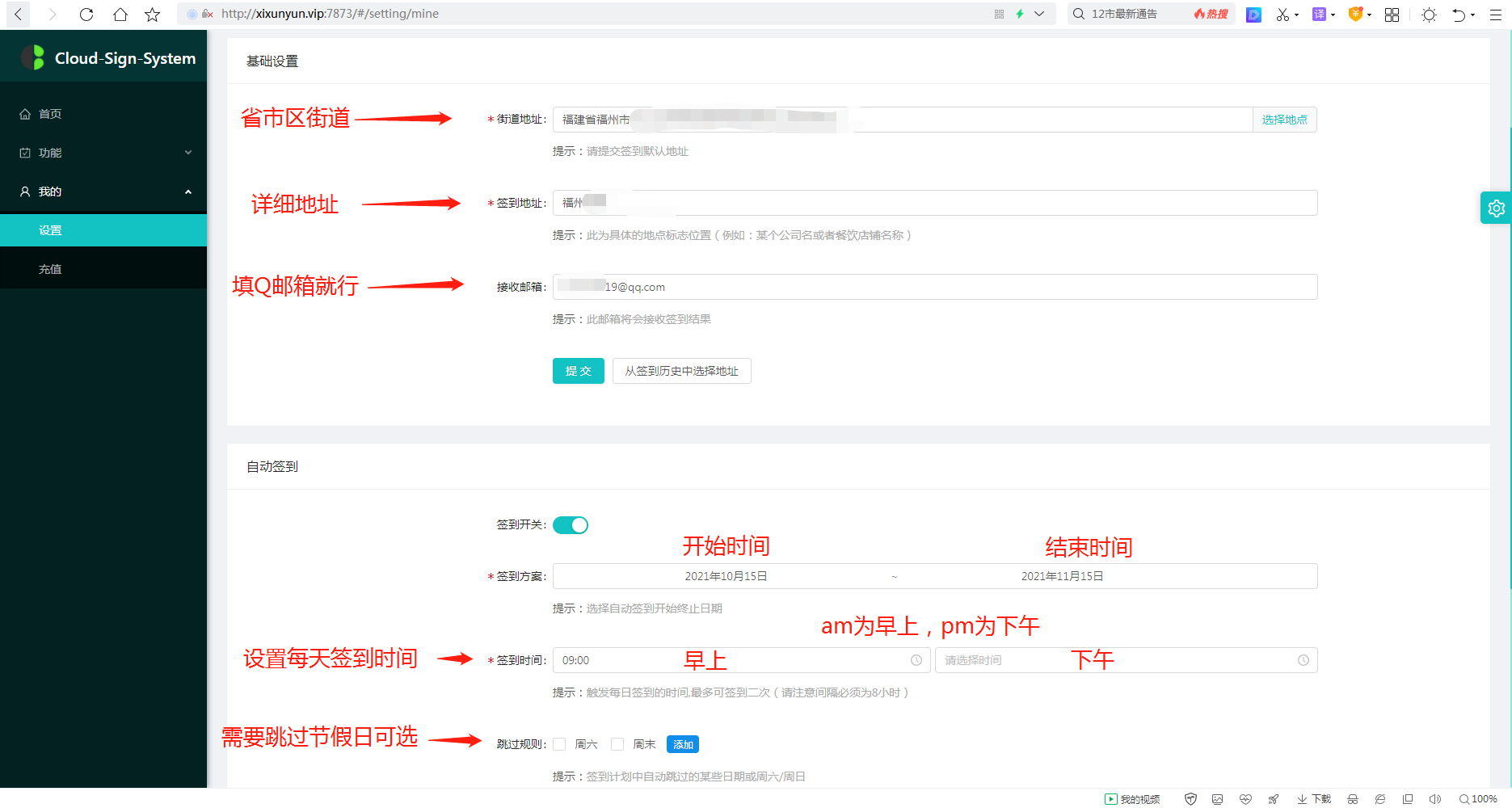Open the browser home page icon
1512x808 pixels.
pyautogui.click(x=120, y=14)
